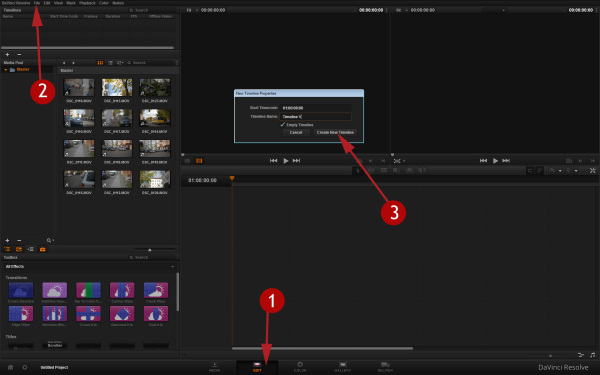Screen dimensions: 600x375
Task: Delete a bin with the Media Pool minus icon
Action: (19, 240)
